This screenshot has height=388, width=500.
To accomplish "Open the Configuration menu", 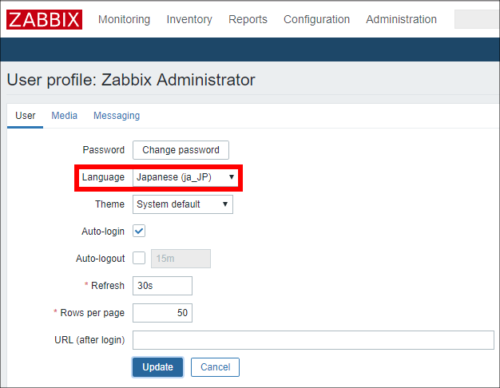I will (316, 19).
